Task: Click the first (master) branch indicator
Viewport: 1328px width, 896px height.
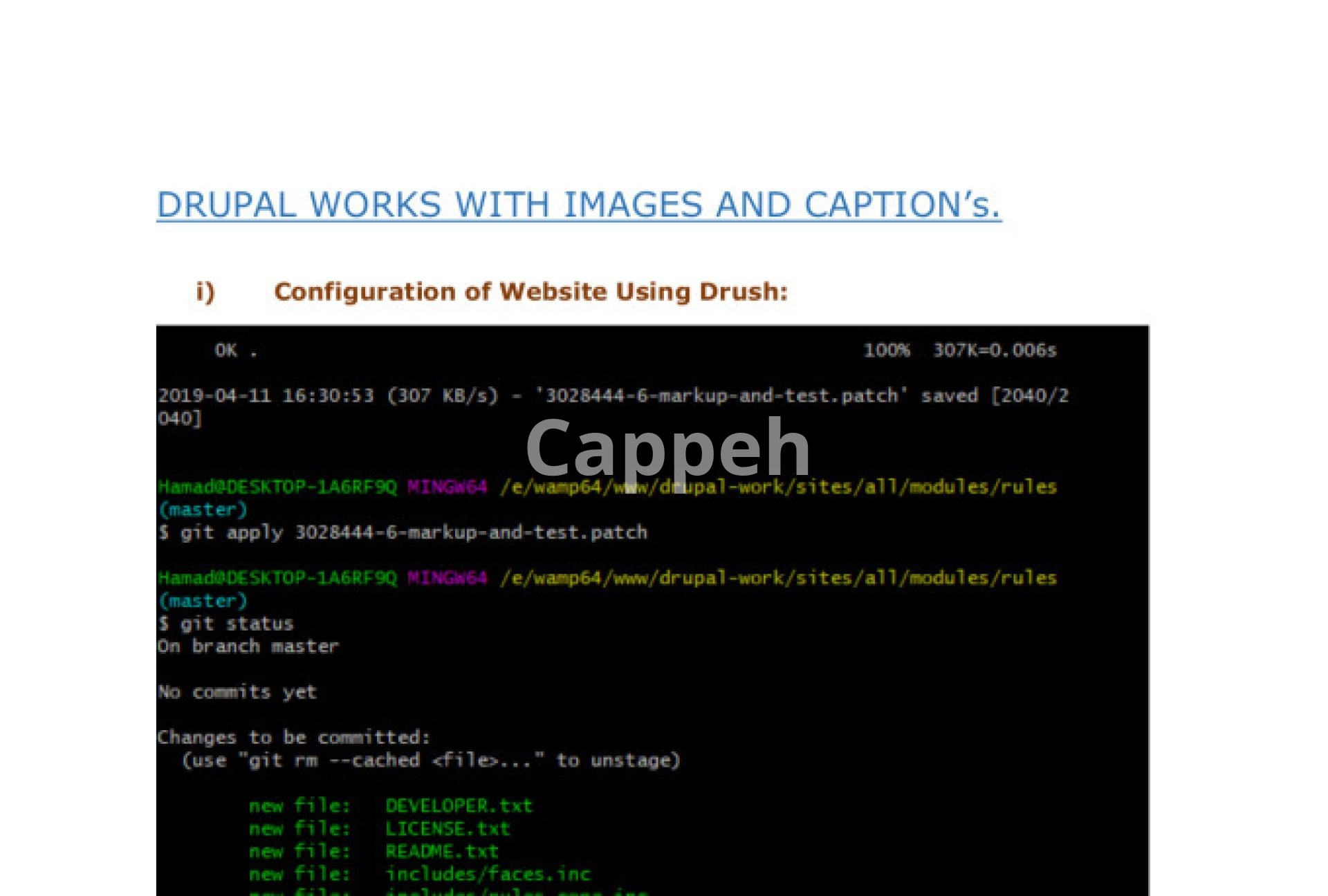Action: click(x=203, y=510)
